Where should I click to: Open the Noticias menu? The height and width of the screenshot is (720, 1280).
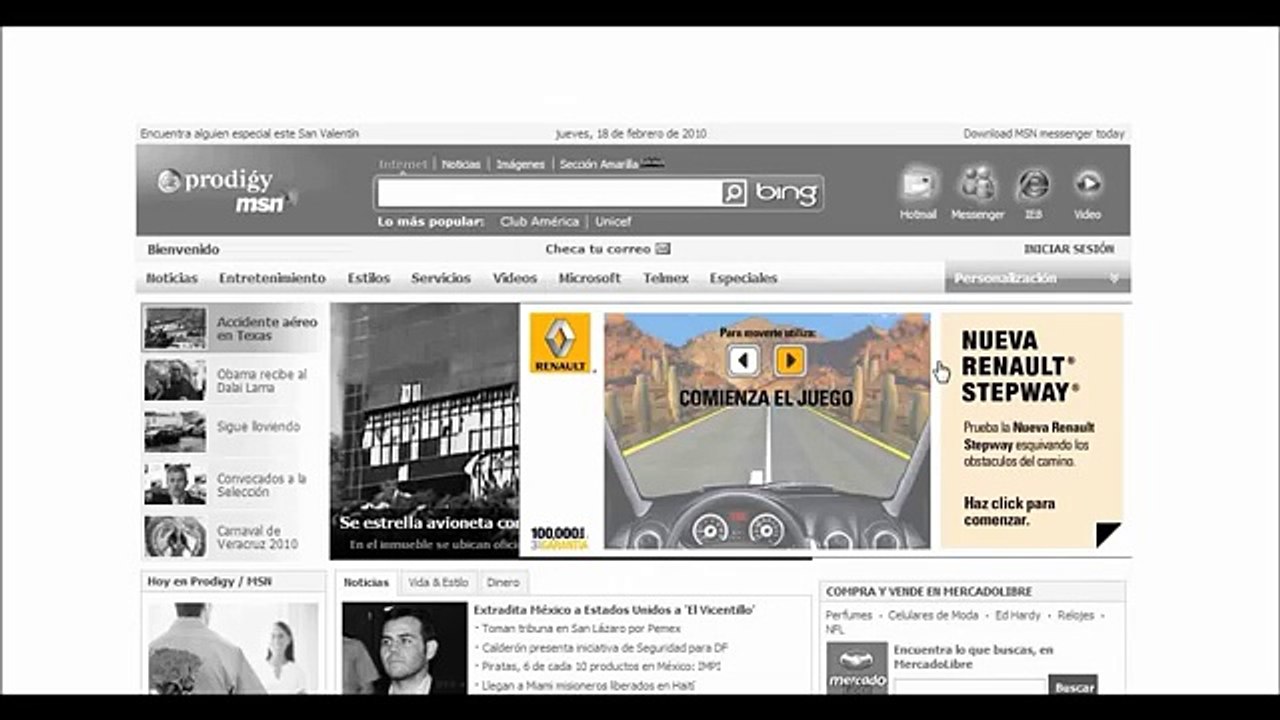[172, 278]
